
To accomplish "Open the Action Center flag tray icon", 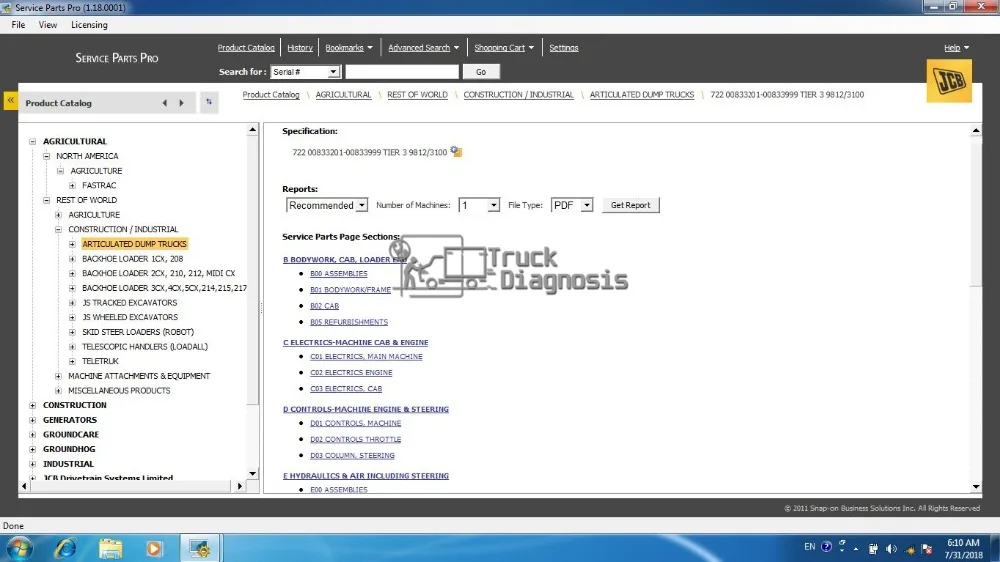I will [927, 549].
